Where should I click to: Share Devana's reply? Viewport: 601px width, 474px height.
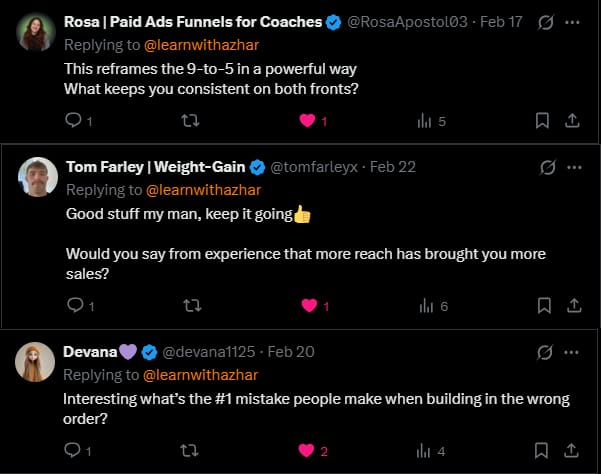[x=572, y=451]
